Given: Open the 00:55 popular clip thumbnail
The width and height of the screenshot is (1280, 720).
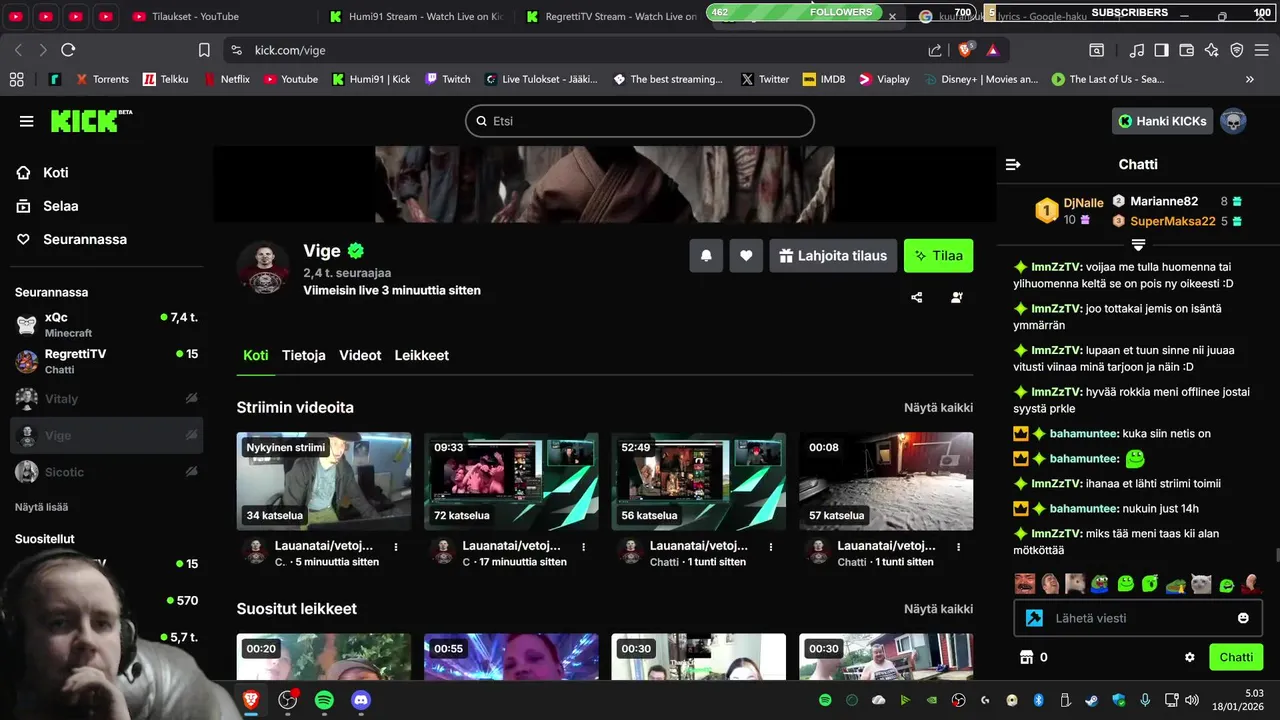Looking at the screenshot, I should (x=511, y=657).
